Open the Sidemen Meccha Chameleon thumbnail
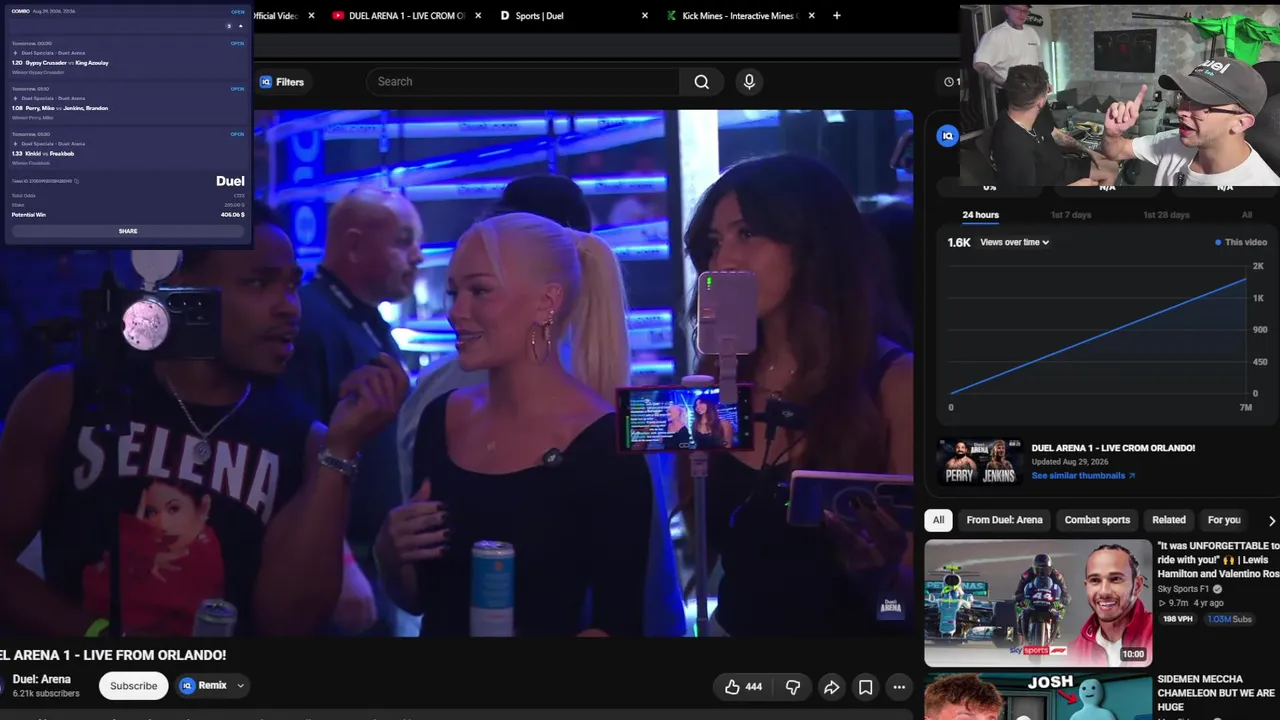Image resolution: width=1280 pixels, height=720 pixels. (1038, 697)
